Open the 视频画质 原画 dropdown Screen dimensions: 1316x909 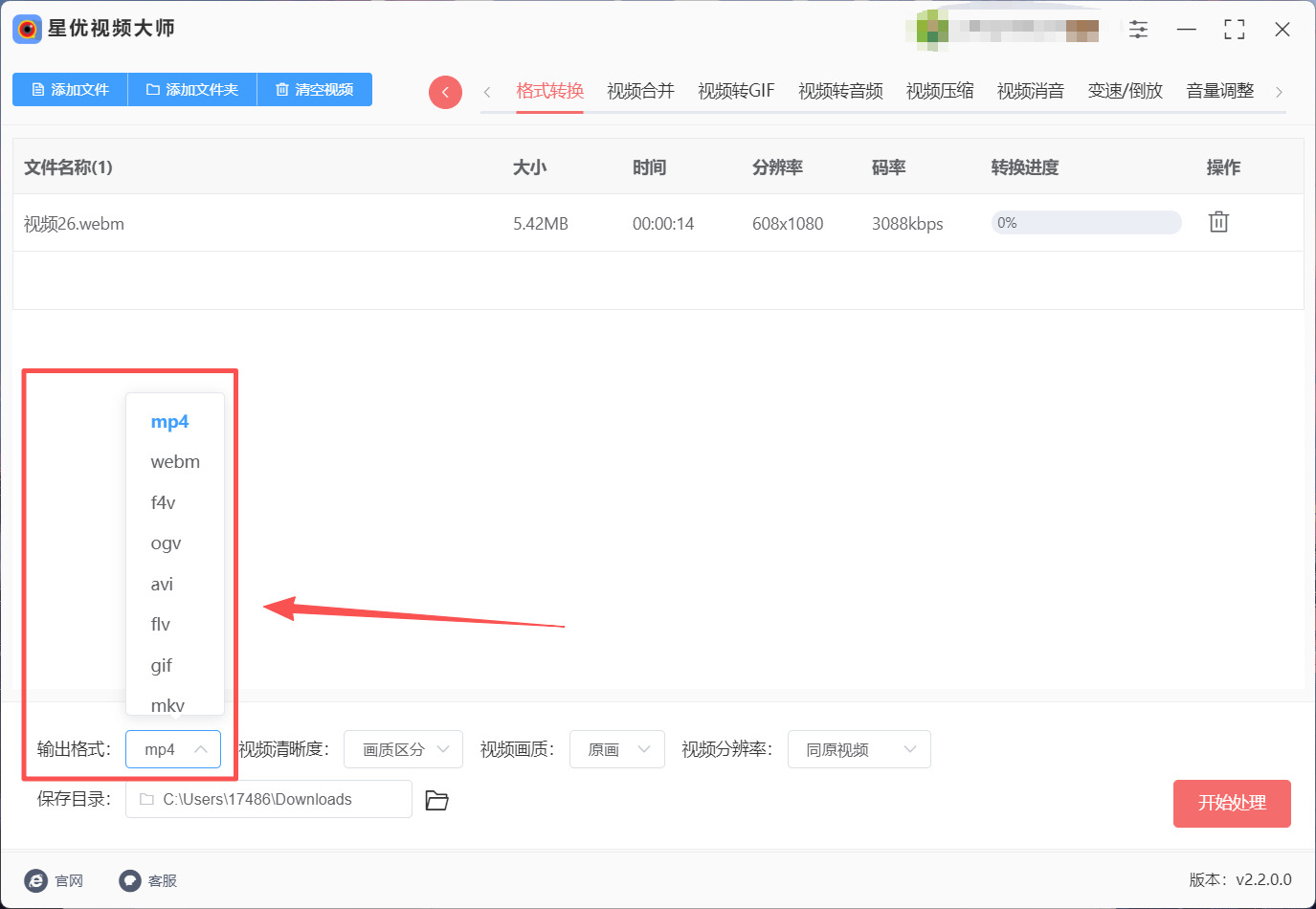pos(617,749)
